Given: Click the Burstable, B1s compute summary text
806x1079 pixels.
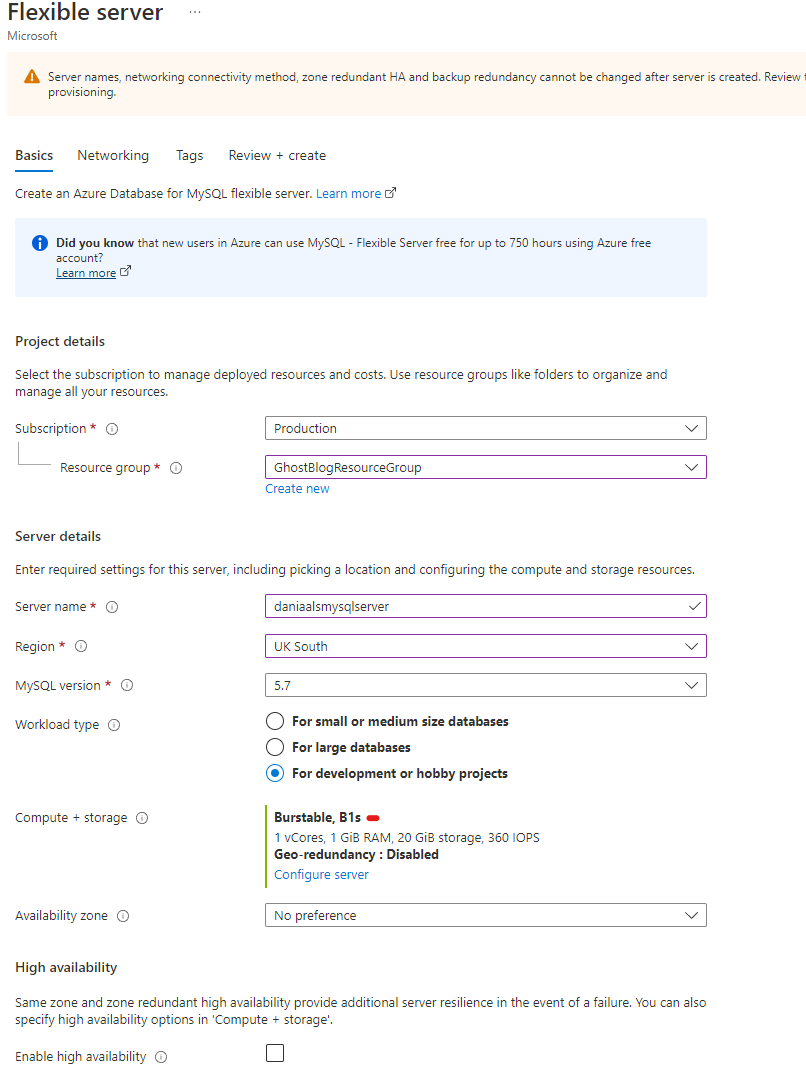Looking at the screenshot, I should (x=317, y=818).
